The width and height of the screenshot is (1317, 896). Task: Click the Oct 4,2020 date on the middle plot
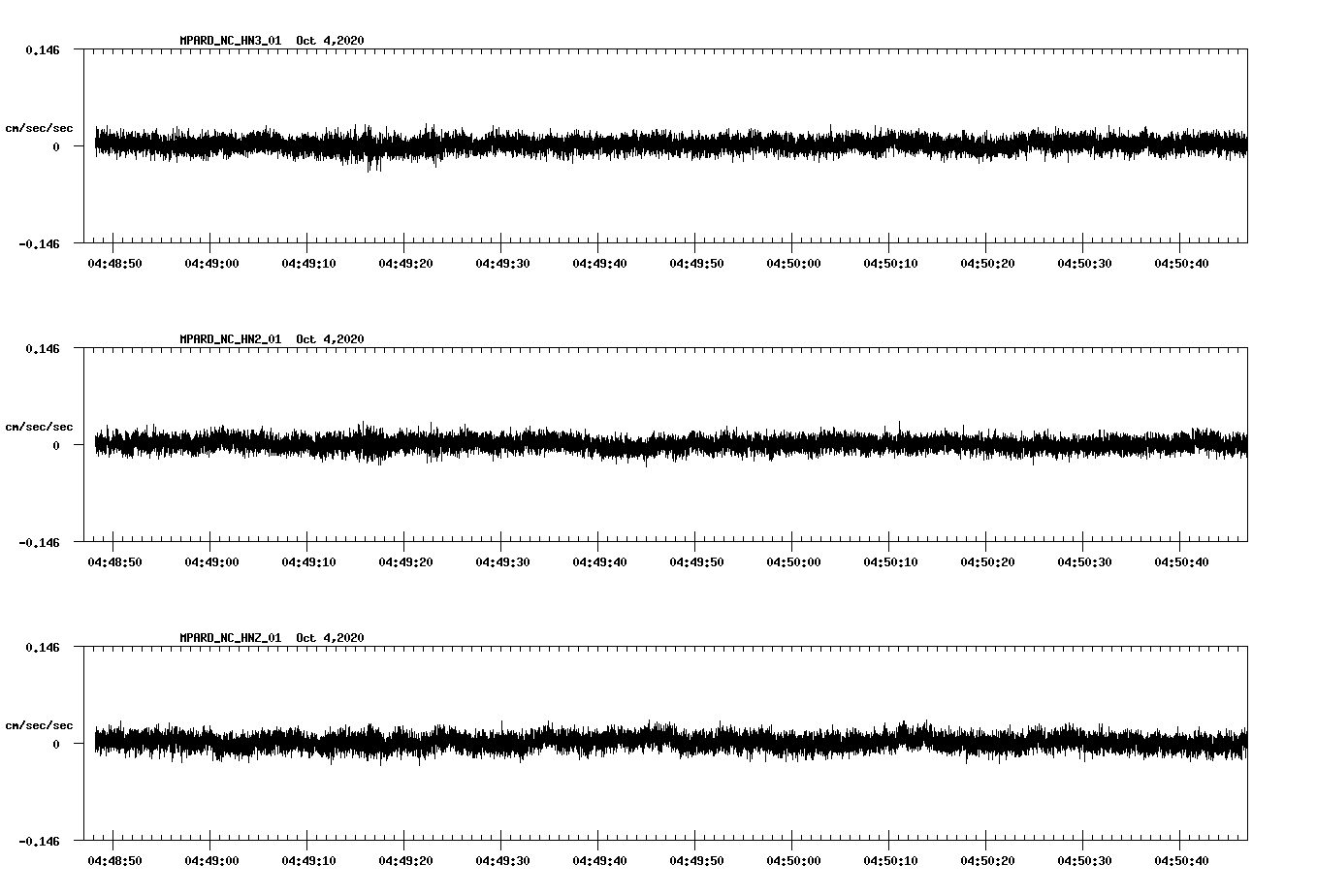click(x=331, y=338)
